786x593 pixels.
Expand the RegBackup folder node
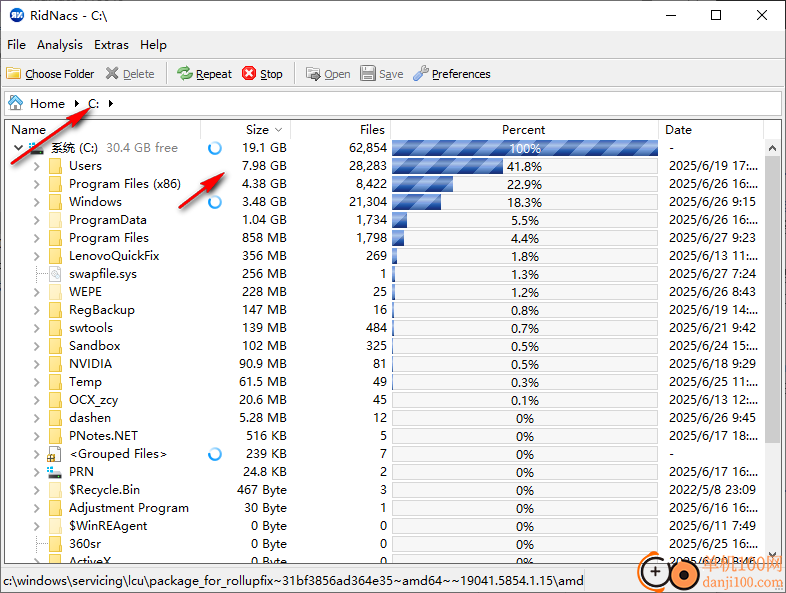click(x=37, y=310)
